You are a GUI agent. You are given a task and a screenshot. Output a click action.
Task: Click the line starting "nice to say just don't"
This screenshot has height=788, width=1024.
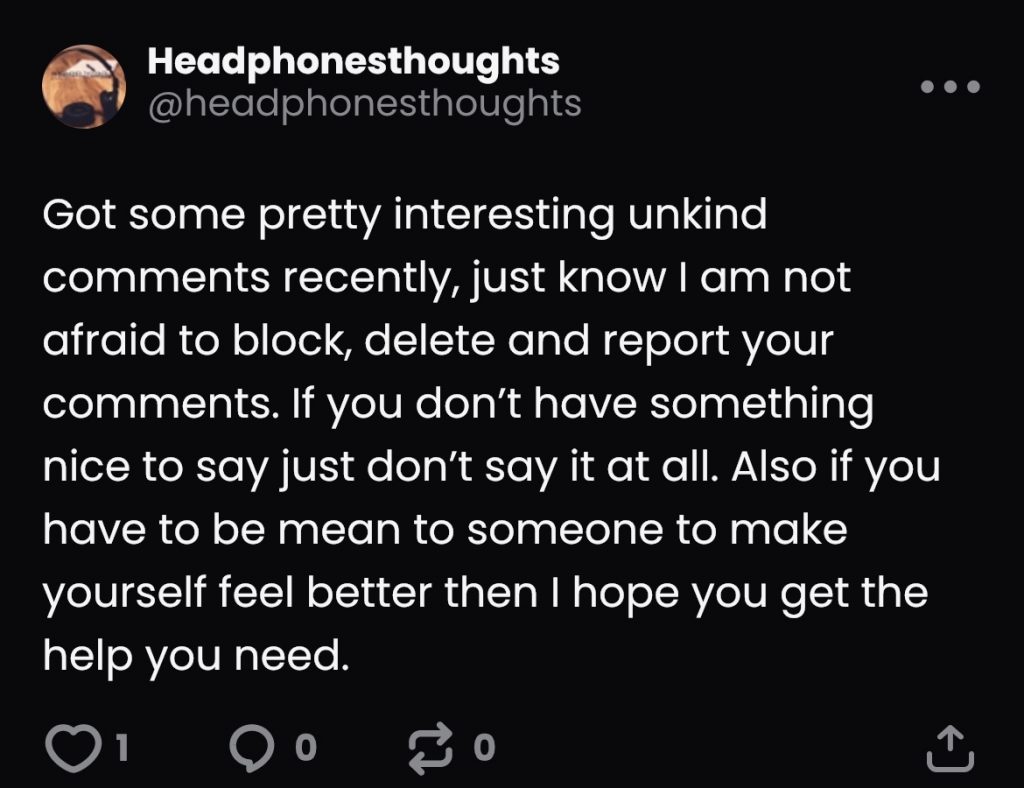click(x=490, y=468)
